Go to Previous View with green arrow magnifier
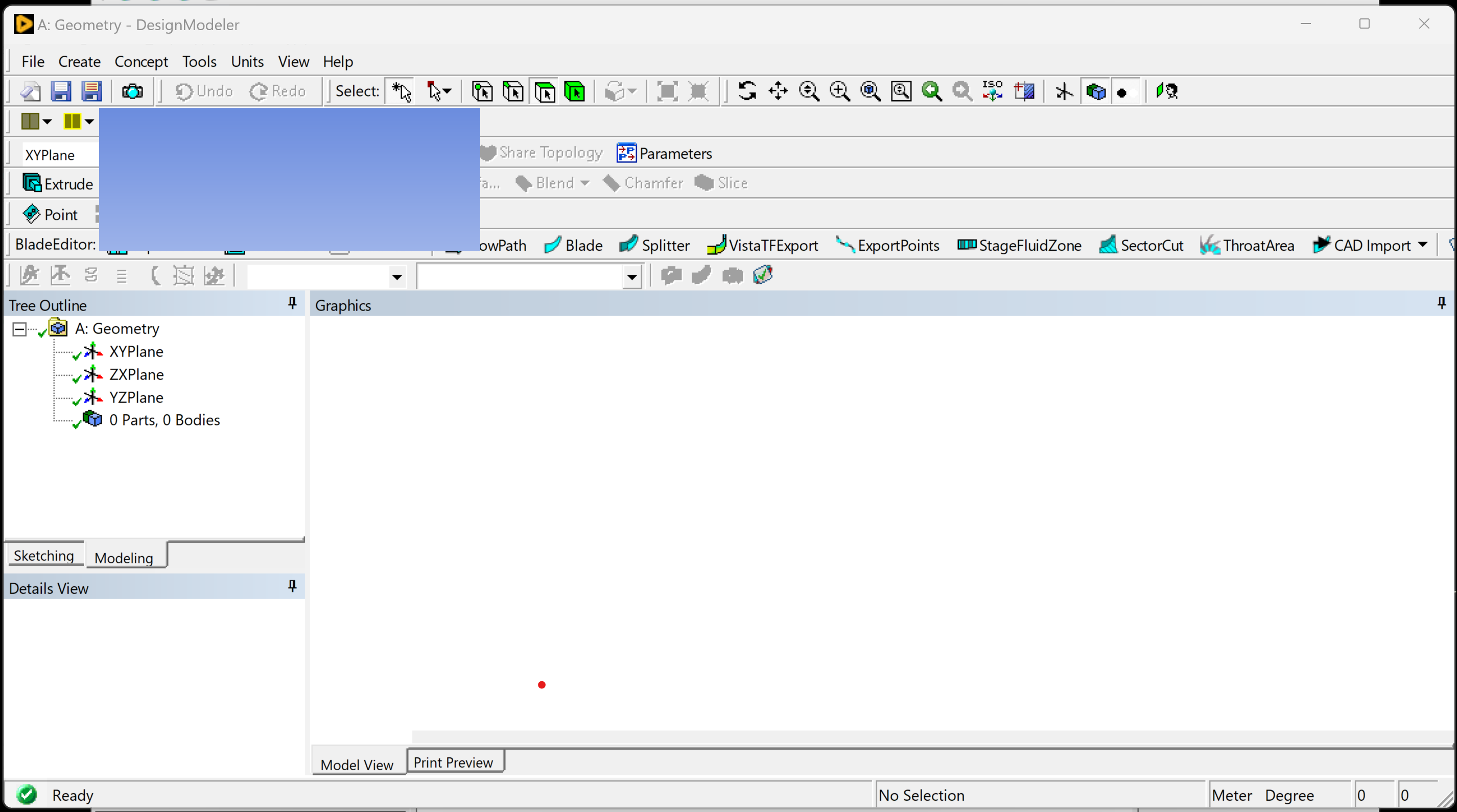This screenshot has height=812, width=1457. click(931, 91)
